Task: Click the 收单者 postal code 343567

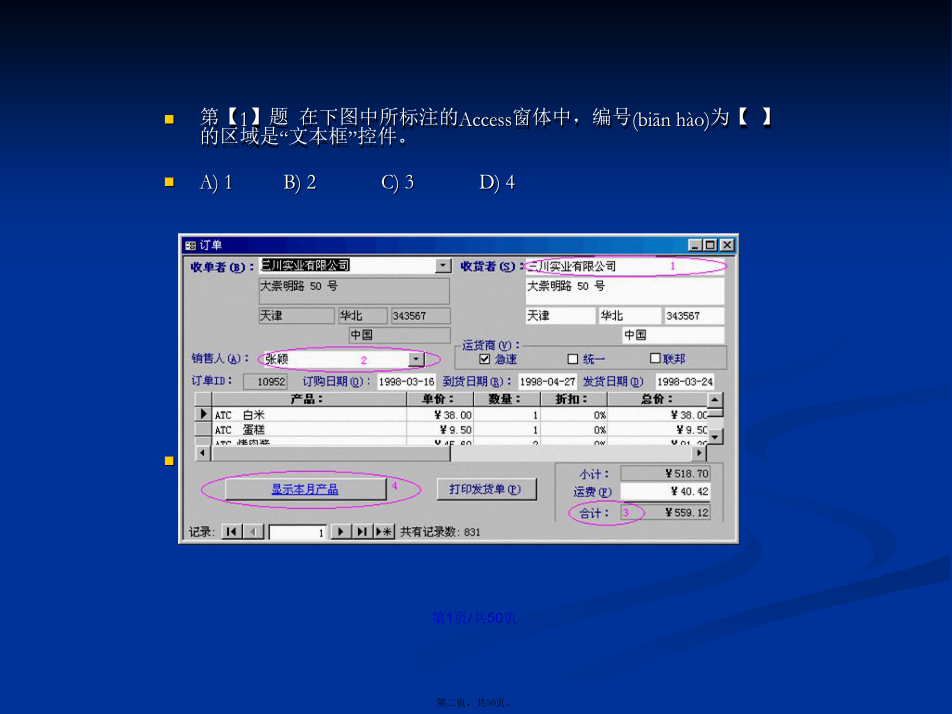Action: coord(421,316)
